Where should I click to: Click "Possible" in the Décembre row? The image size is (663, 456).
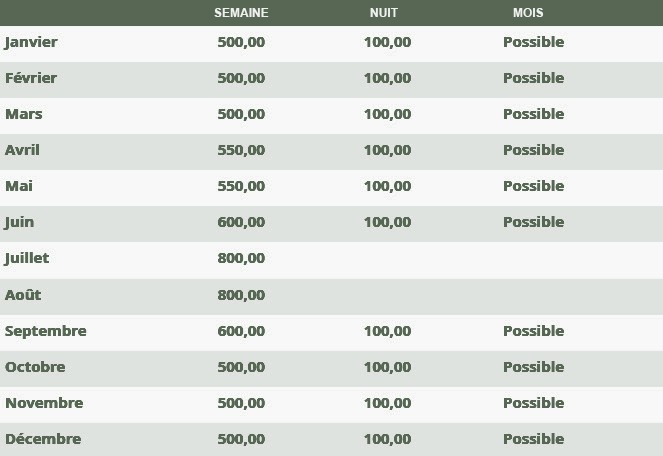tap(533, 439)
